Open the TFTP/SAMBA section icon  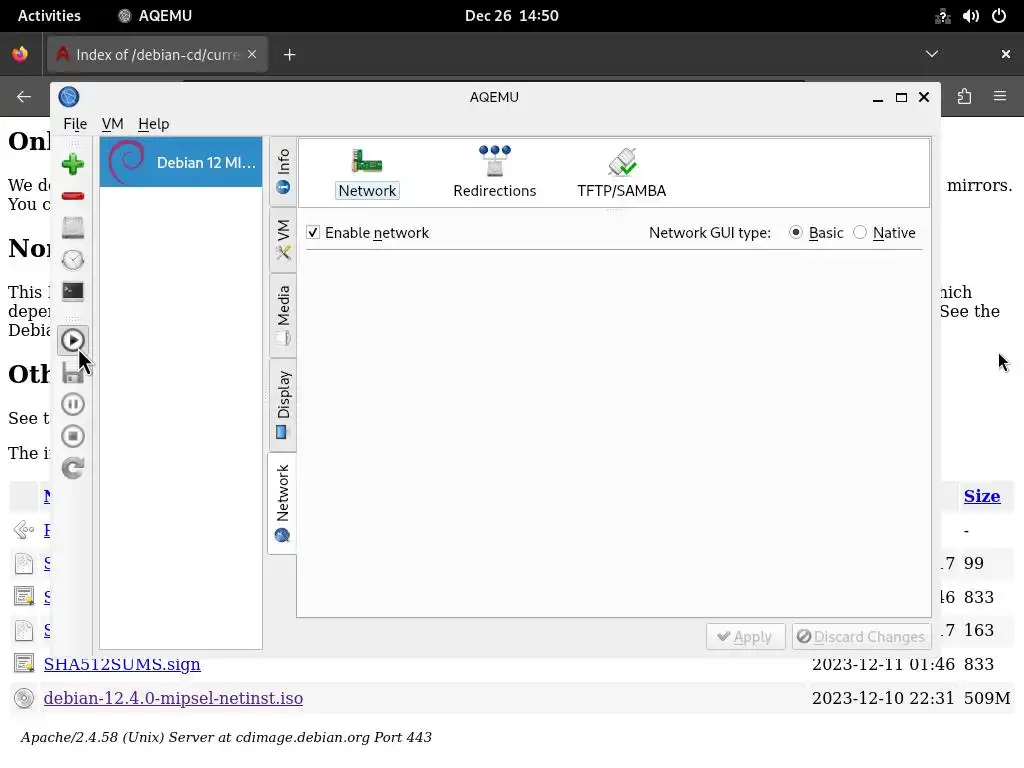coord(622,172)
